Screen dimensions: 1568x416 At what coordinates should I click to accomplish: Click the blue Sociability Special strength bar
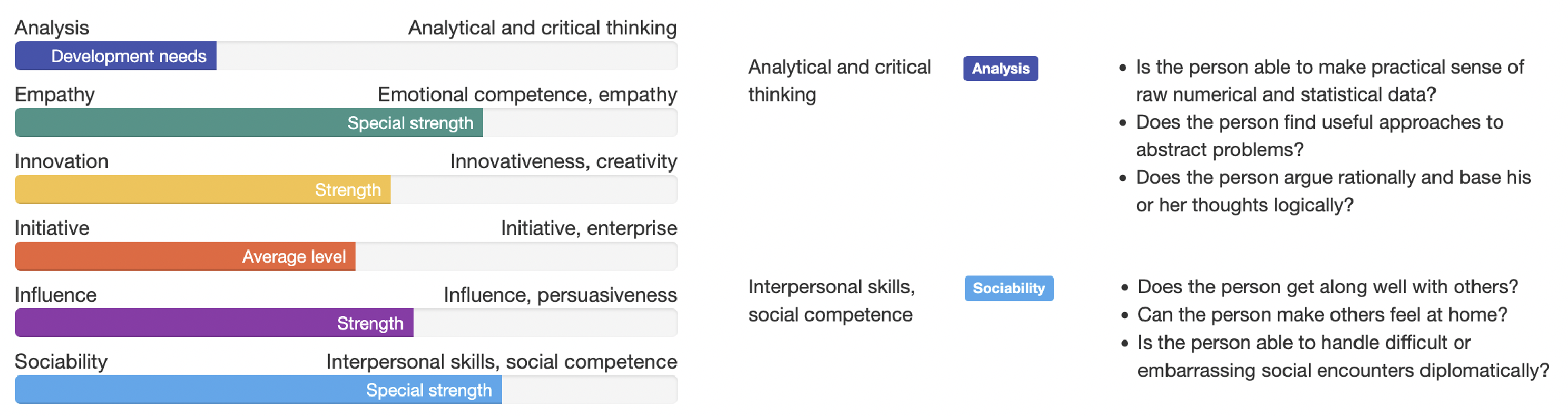[x=258, y=390]
